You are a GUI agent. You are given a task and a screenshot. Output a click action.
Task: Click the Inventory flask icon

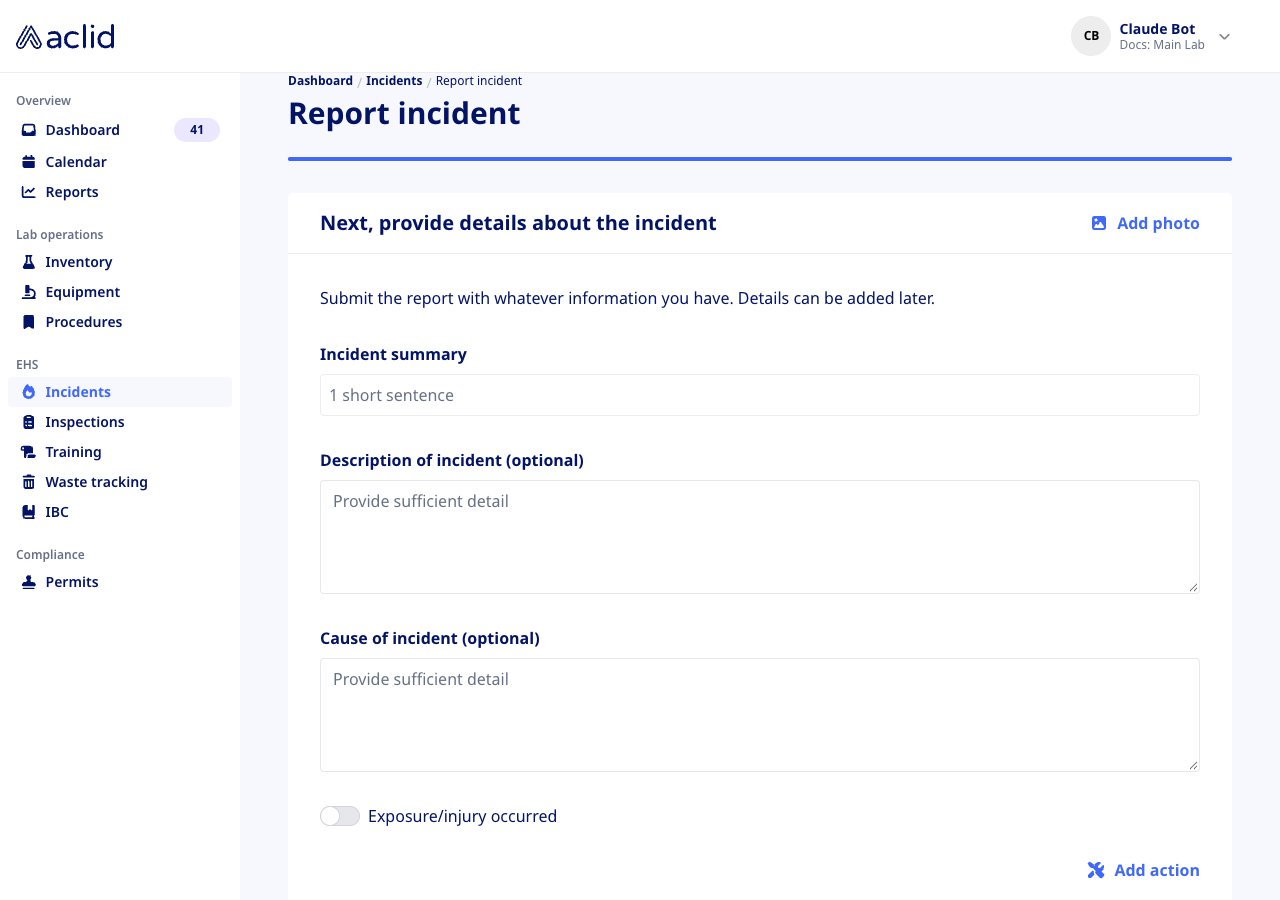pyautogui.click(x=29, y=262)
